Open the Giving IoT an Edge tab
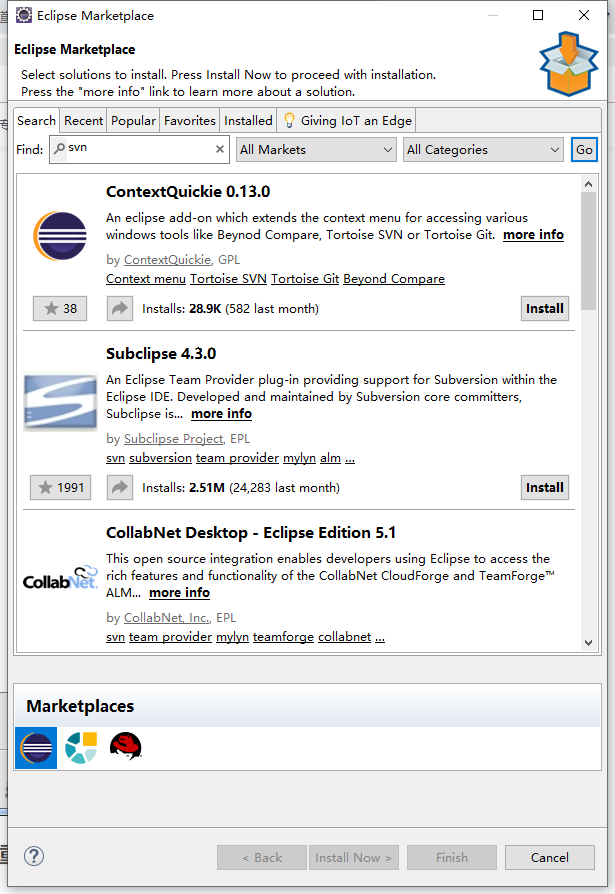 347,121
